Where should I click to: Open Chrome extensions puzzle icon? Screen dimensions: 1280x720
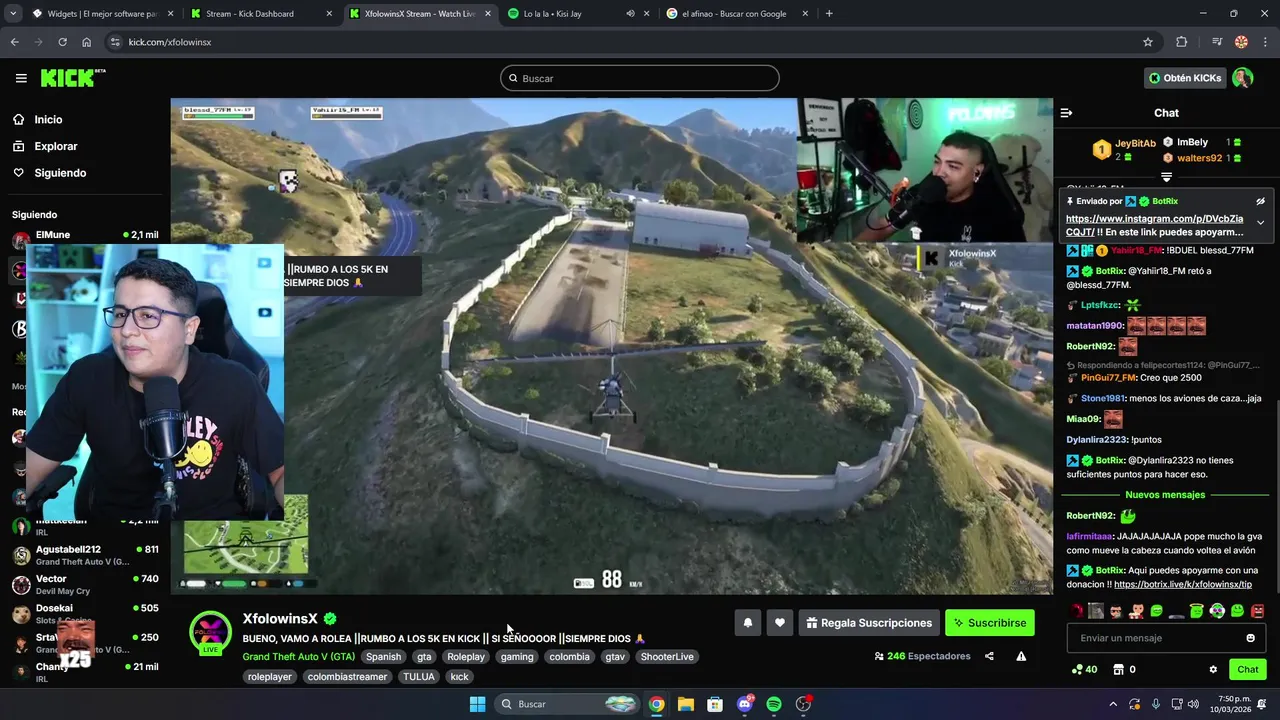click(x=1182, y=42)
